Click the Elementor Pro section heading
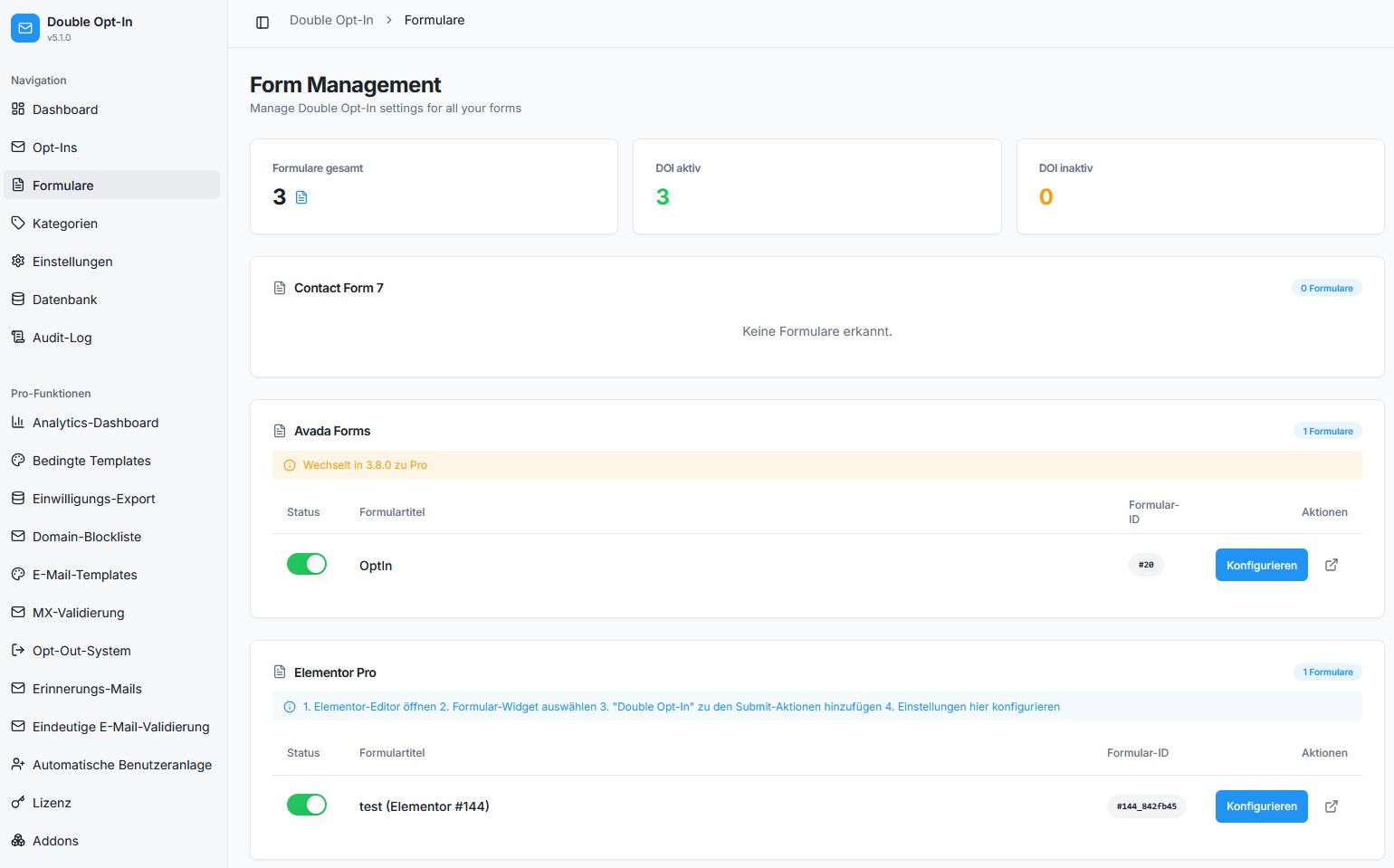The width and height of the screenshot is (1394, 868). point(335,672)
